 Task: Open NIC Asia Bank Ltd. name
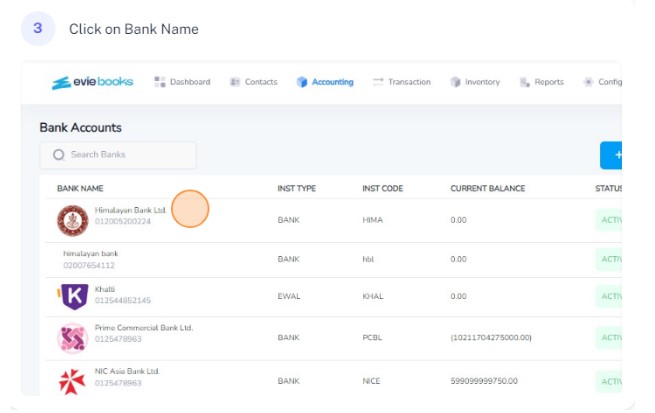pyautogui.click(x=127, y=371)
